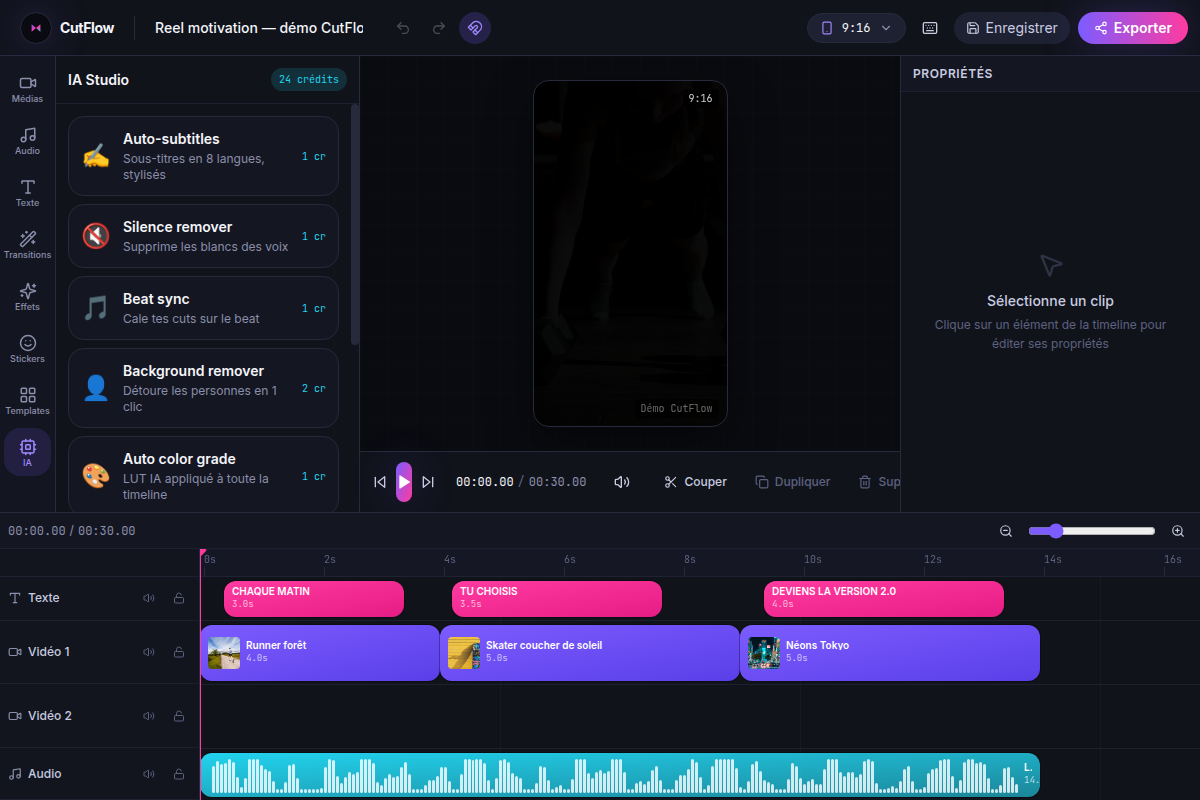This screenshot has width=1200, height=800.
Task: Open the Texte sidebar tab
Action: pyautogui.click(x=28, y=193)
